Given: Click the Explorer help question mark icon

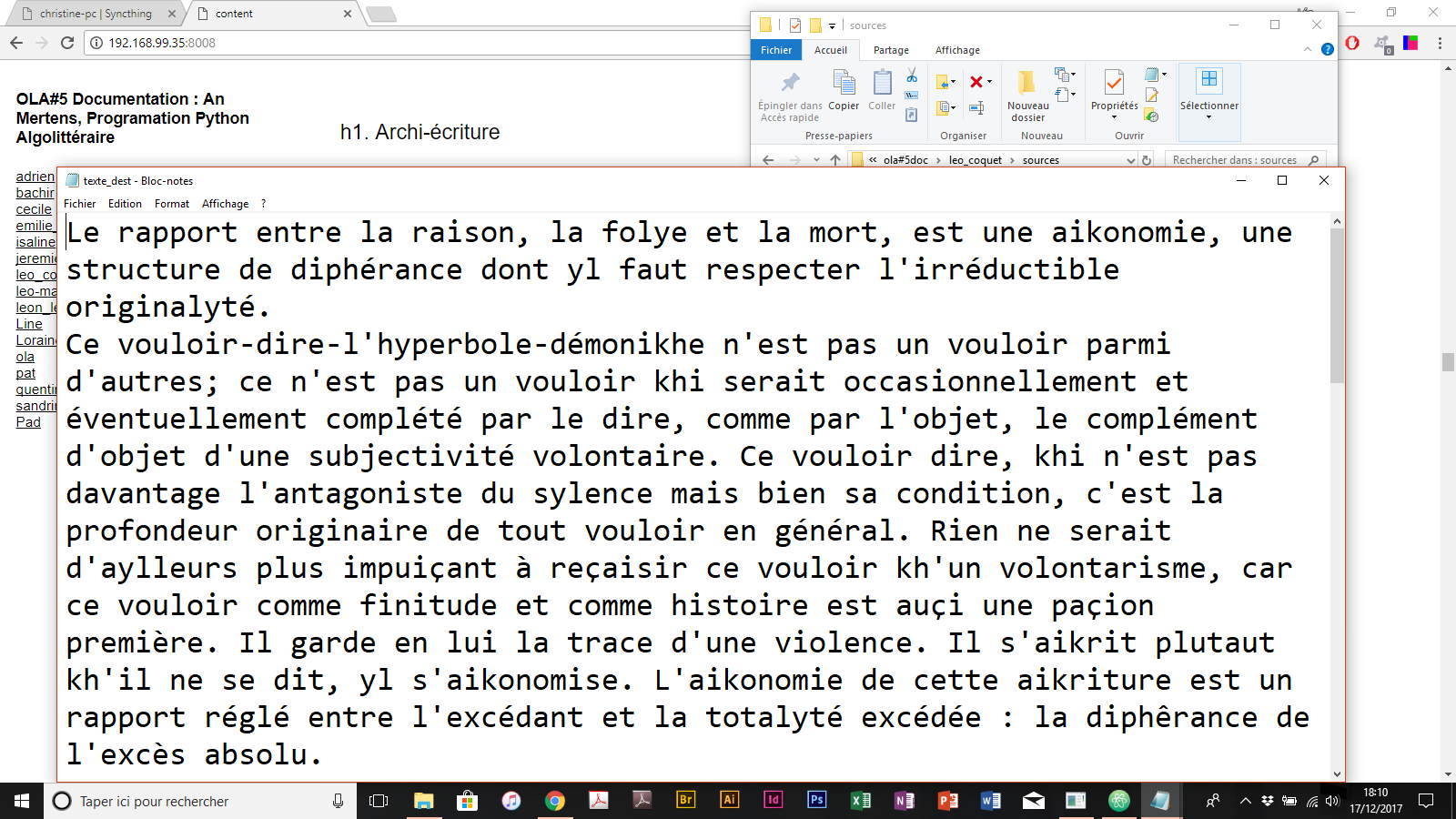Looking at the screenshot, I should (1328, 49).
